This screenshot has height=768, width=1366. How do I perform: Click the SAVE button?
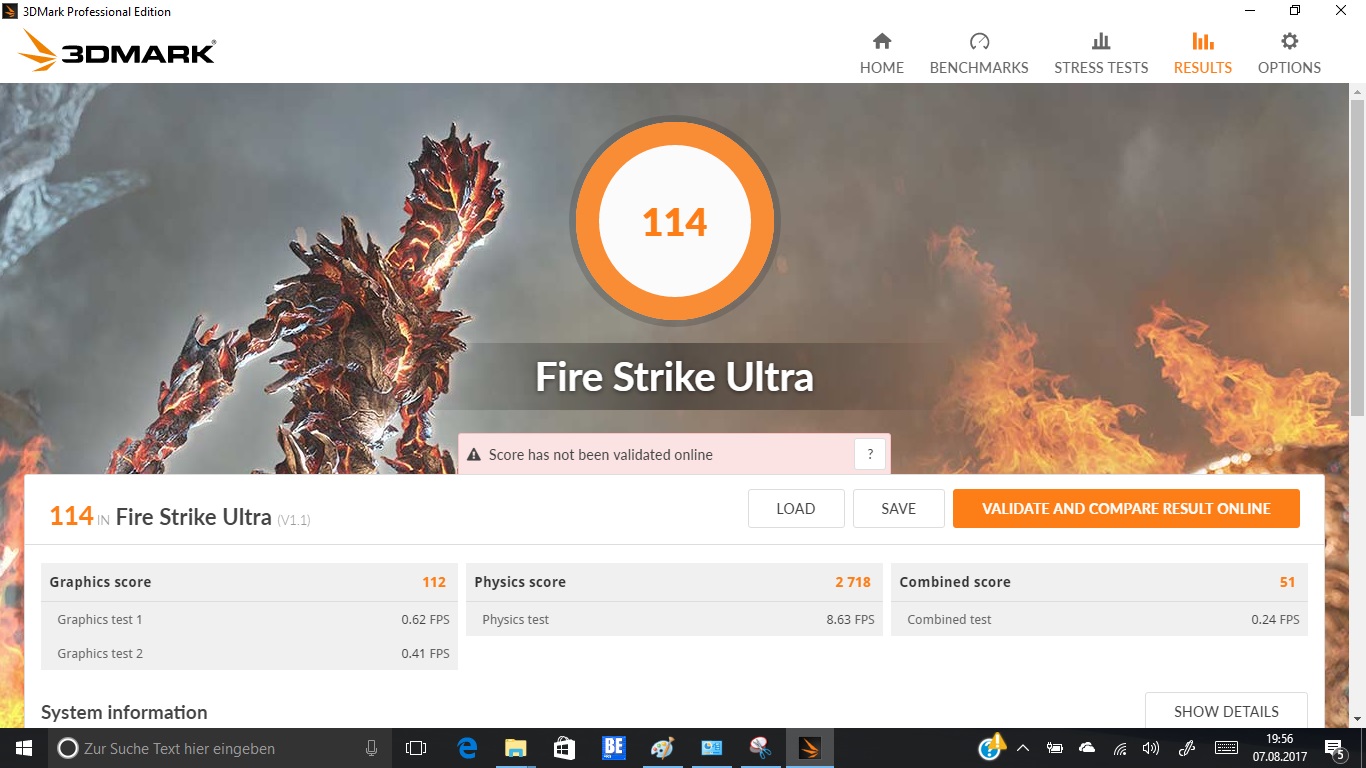(x=898, y=508)
